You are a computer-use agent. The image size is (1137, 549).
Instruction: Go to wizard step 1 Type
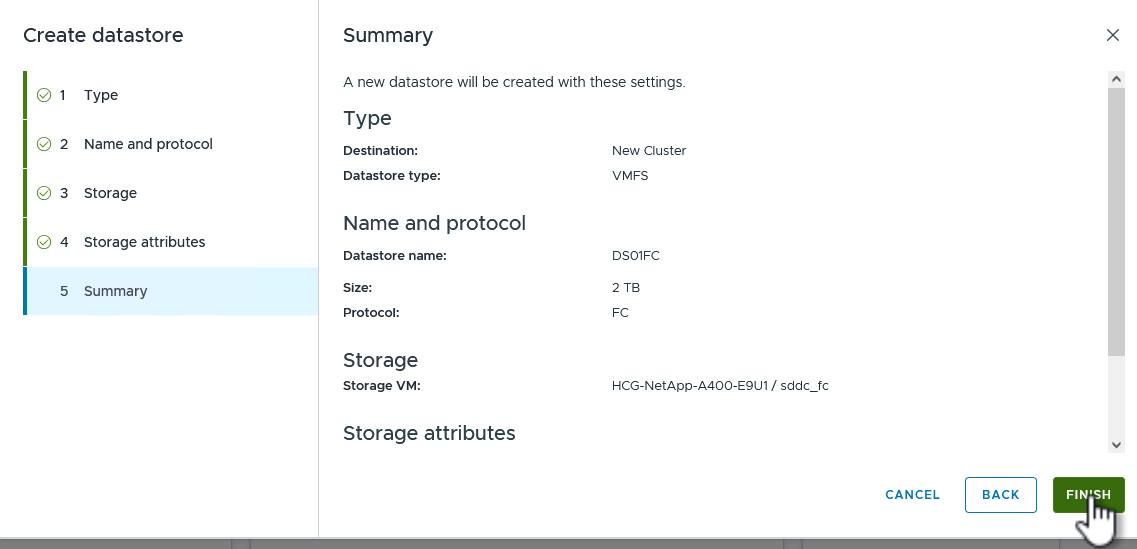click(x=101, y=95)
